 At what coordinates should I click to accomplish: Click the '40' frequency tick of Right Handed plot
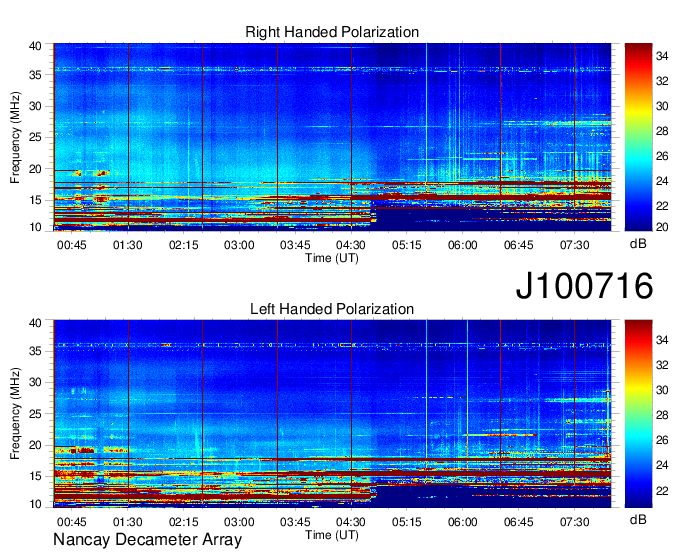pos(35,46)
